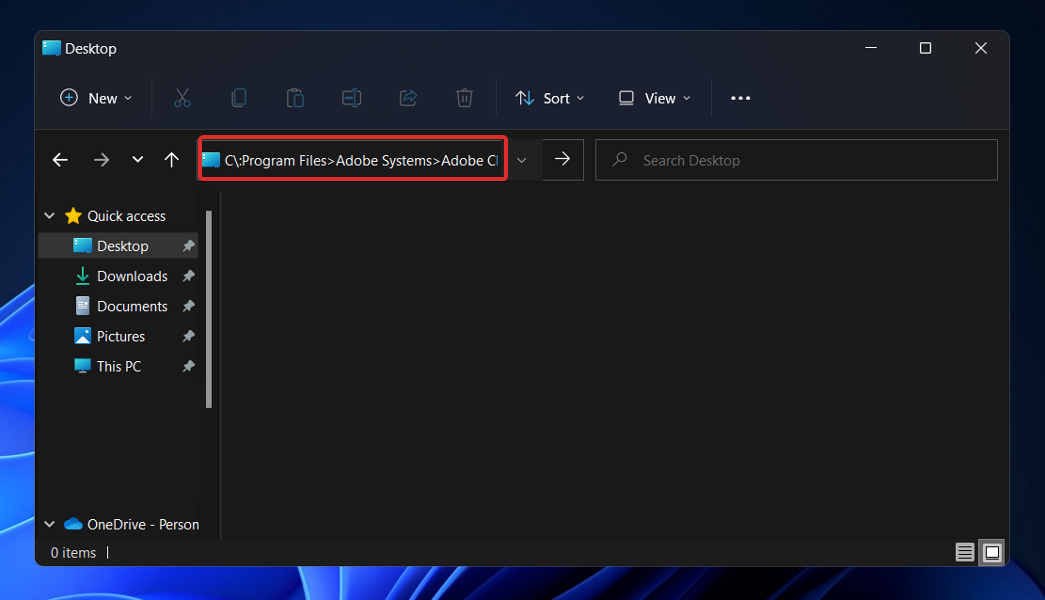Viewport: 1045px width, 600px height.
Task: Go up one folder level
Action: point(171,160)
